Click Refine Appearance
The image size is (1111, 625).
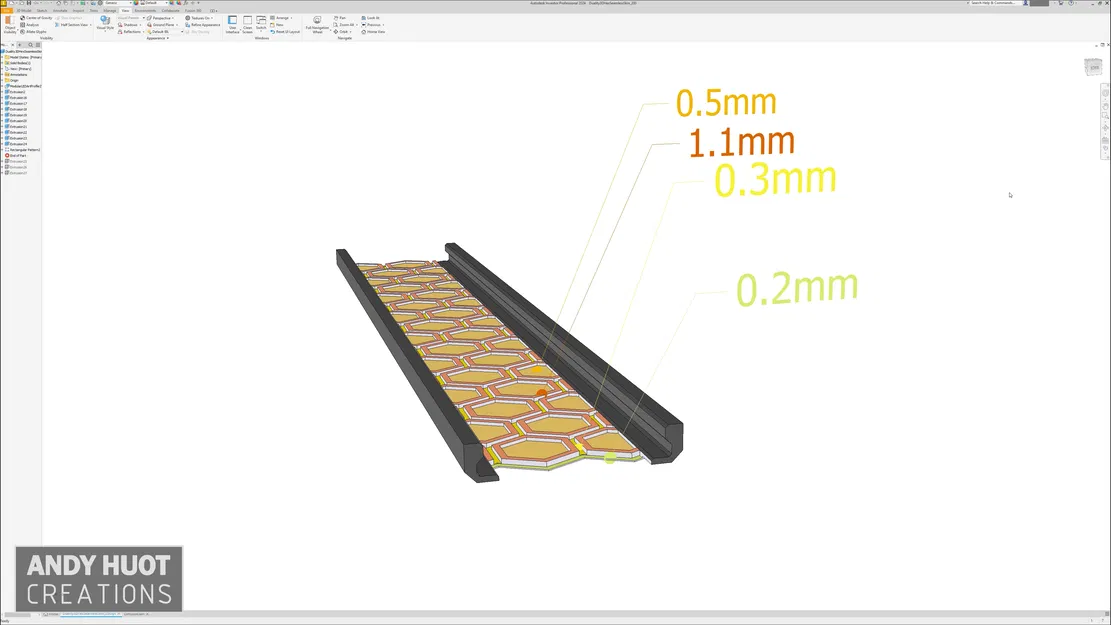[x=203, y=25]
